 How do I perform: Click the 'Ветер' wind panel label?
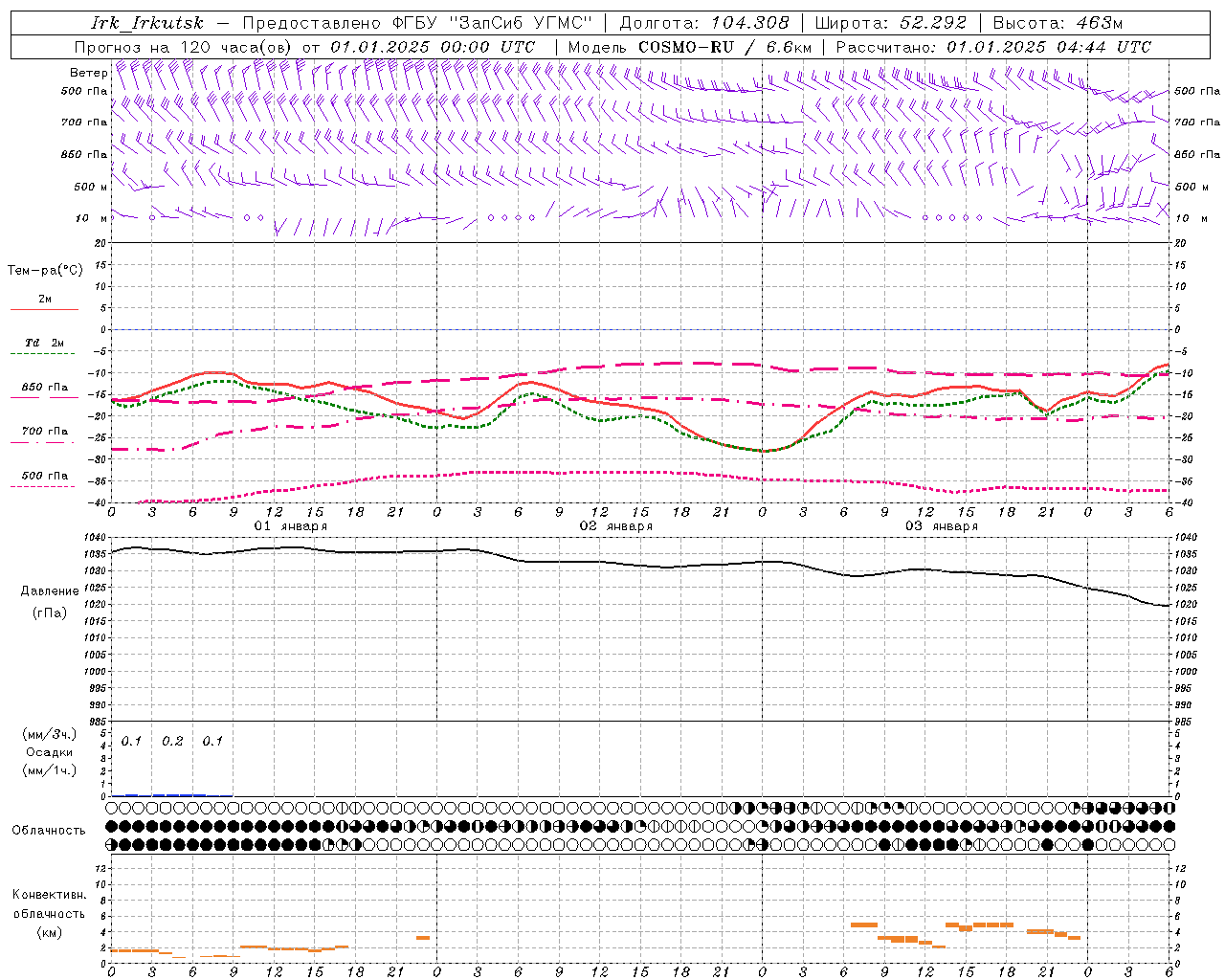pos(88,73)
